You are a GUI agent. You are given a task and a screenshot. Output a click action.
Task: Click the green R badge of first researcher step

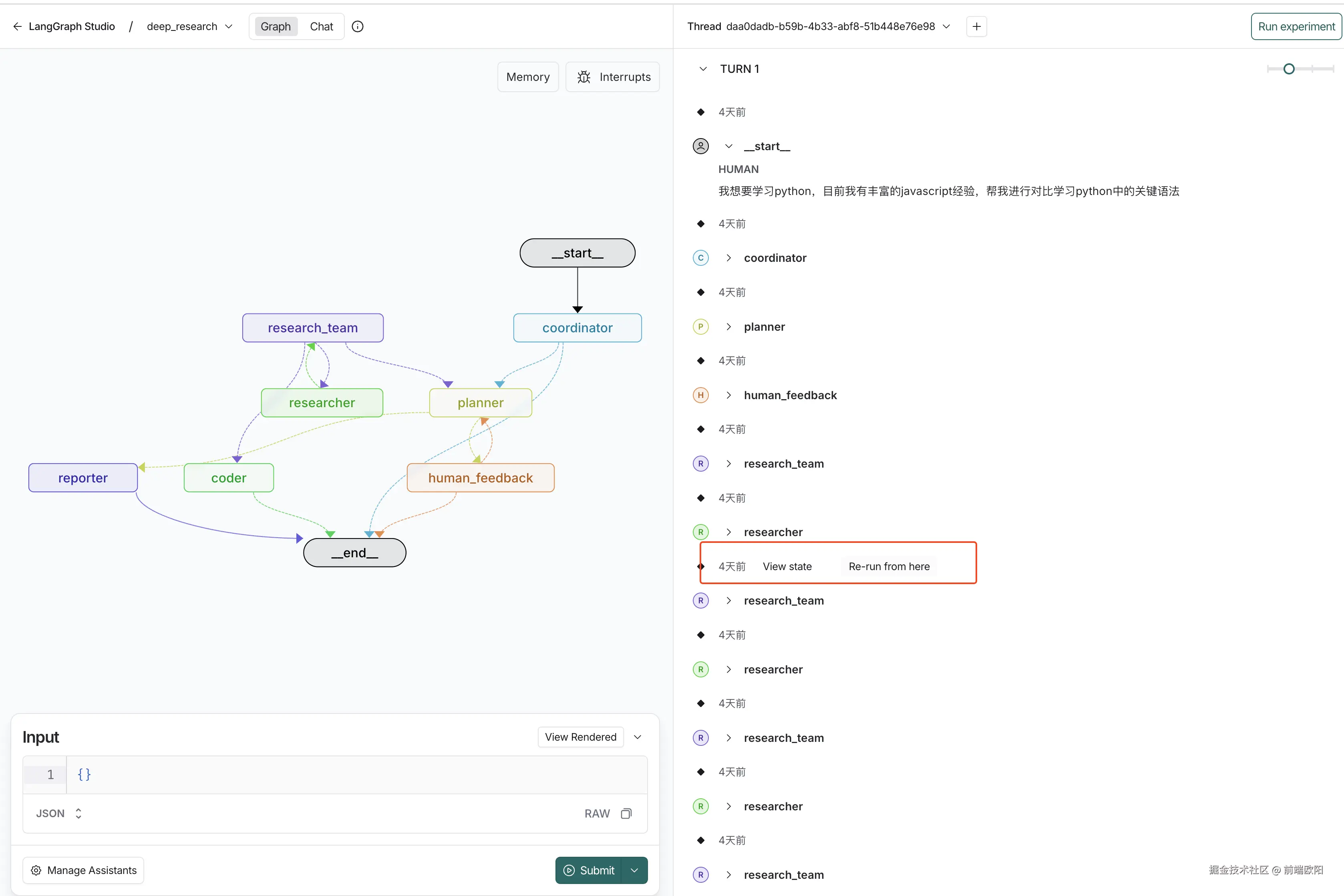[x=700, y=532]
